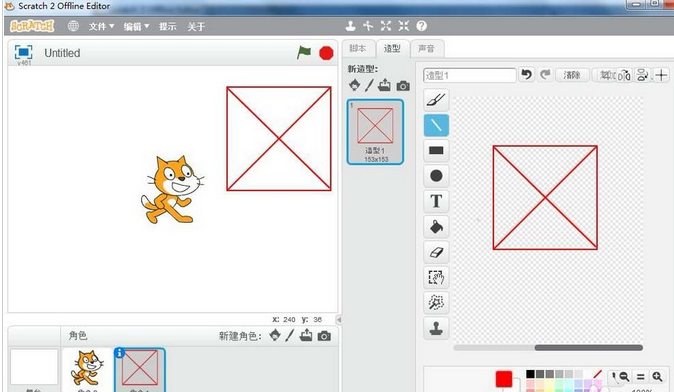Click the red stop button
The height and width of the screenshot is (392, 674).
[x=326, y=53]
